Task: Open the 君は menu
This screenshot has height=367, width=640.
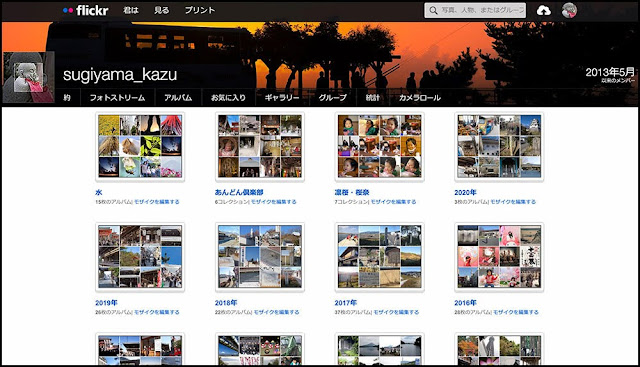Action: [131, 11]
